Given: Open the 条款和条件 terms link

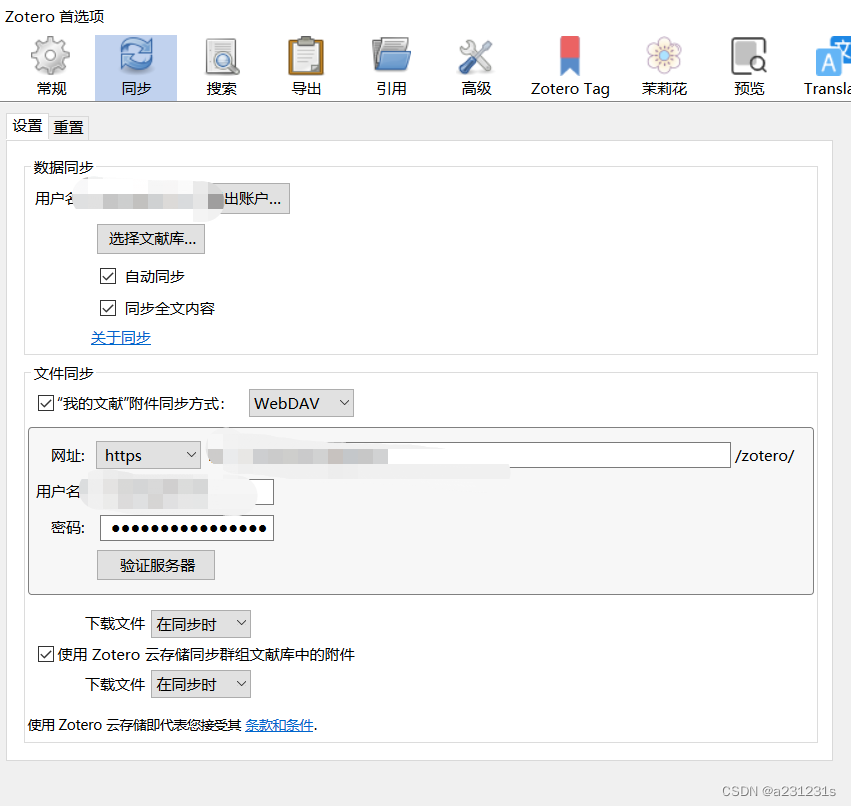Looking at the screenshot, I should click(279, 725).
